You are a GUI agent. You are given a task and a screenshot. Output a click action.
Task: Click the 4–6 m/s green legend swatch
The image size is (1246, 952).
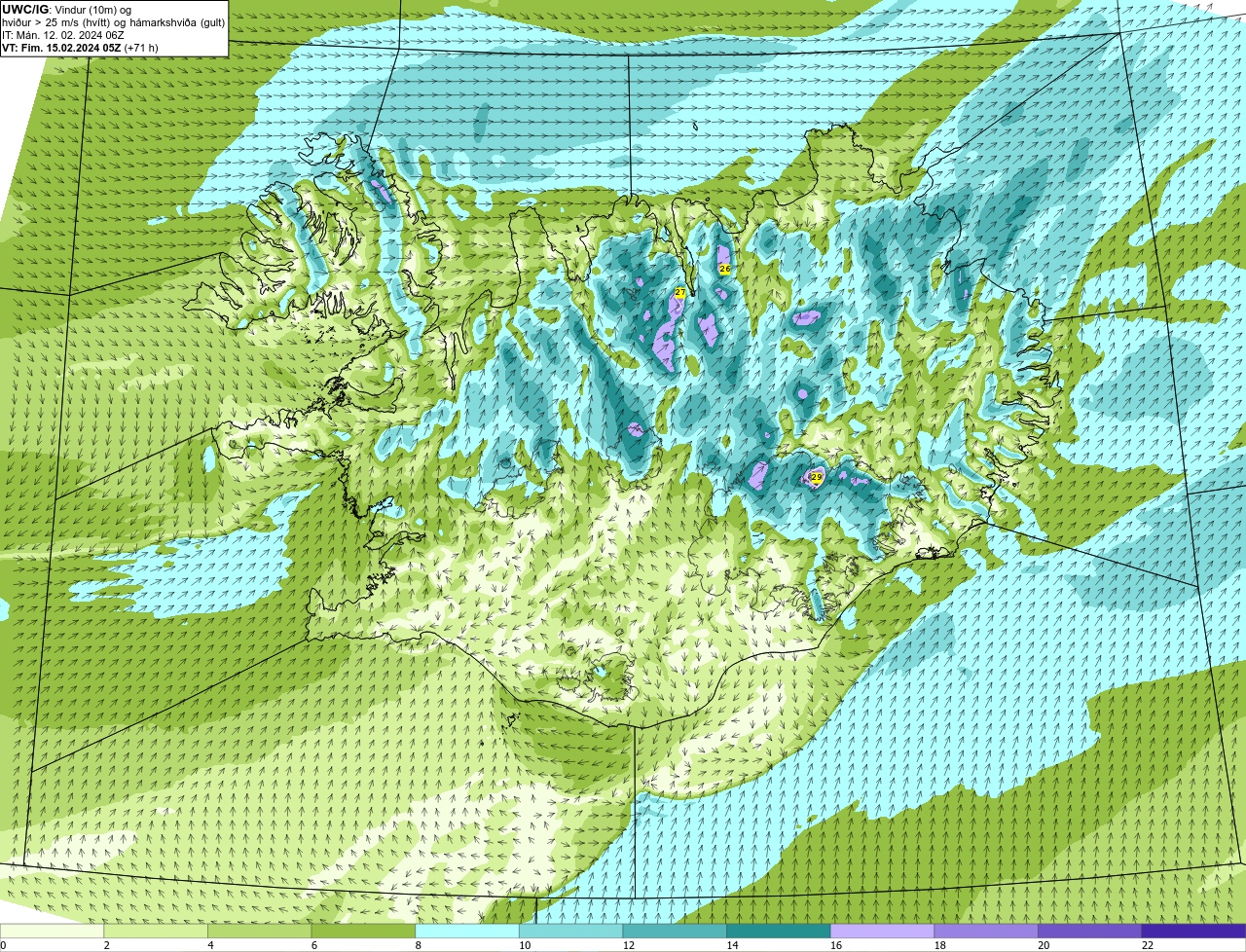pyautogui.click(x=260, y=931)
